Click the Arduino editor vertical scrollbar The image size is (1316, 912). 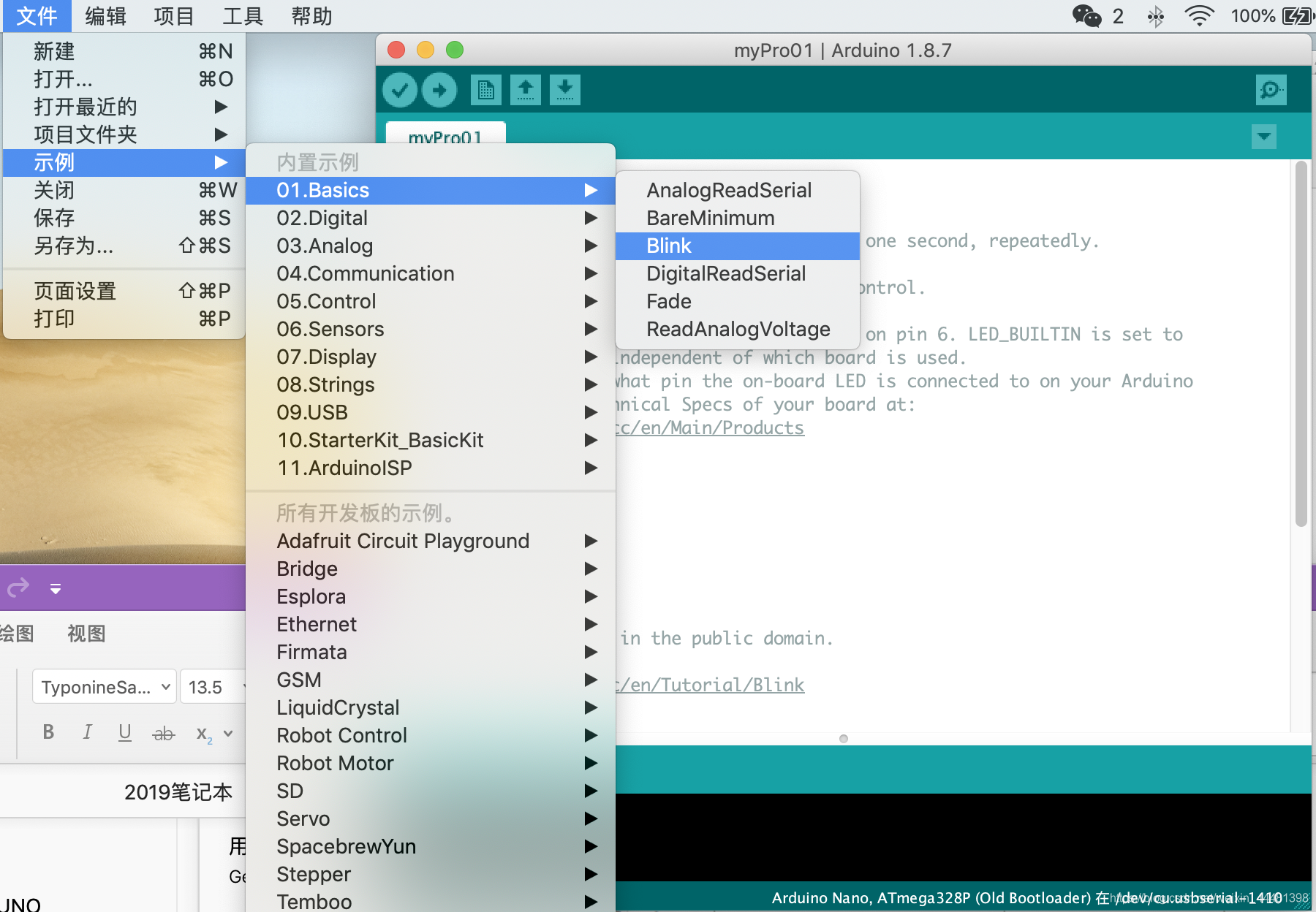tap(1301, 343)
